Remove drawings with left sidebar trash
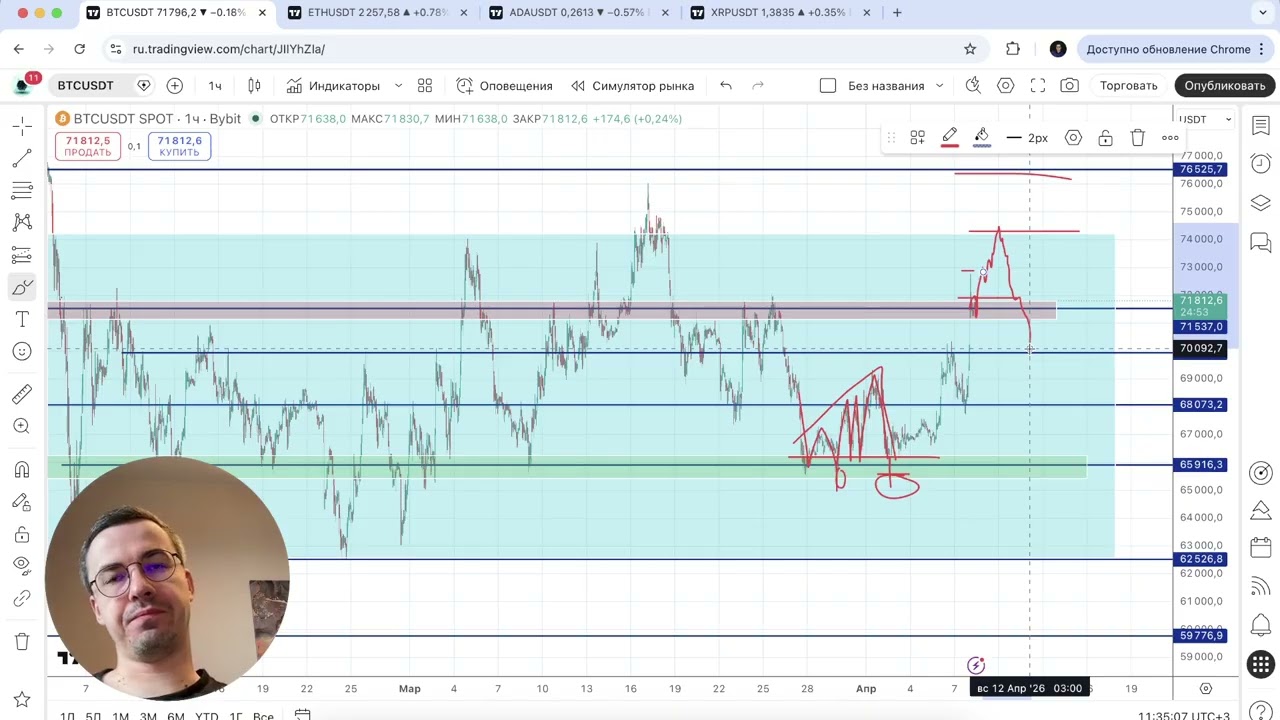The height and width of the screenshot is (720, 1280). tap(22, 641)
